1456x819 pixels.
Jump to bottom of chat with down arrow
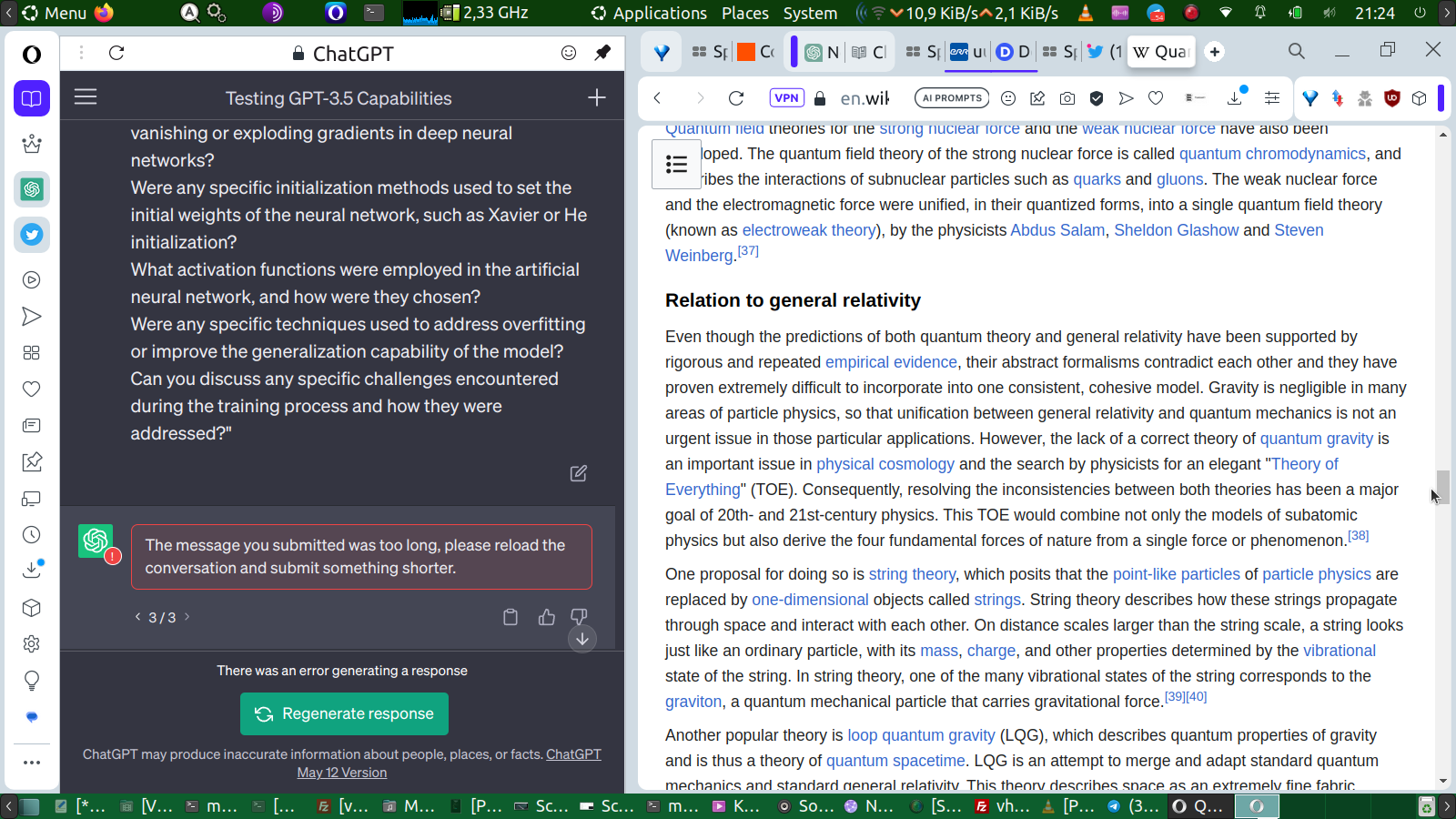(582, 639)
